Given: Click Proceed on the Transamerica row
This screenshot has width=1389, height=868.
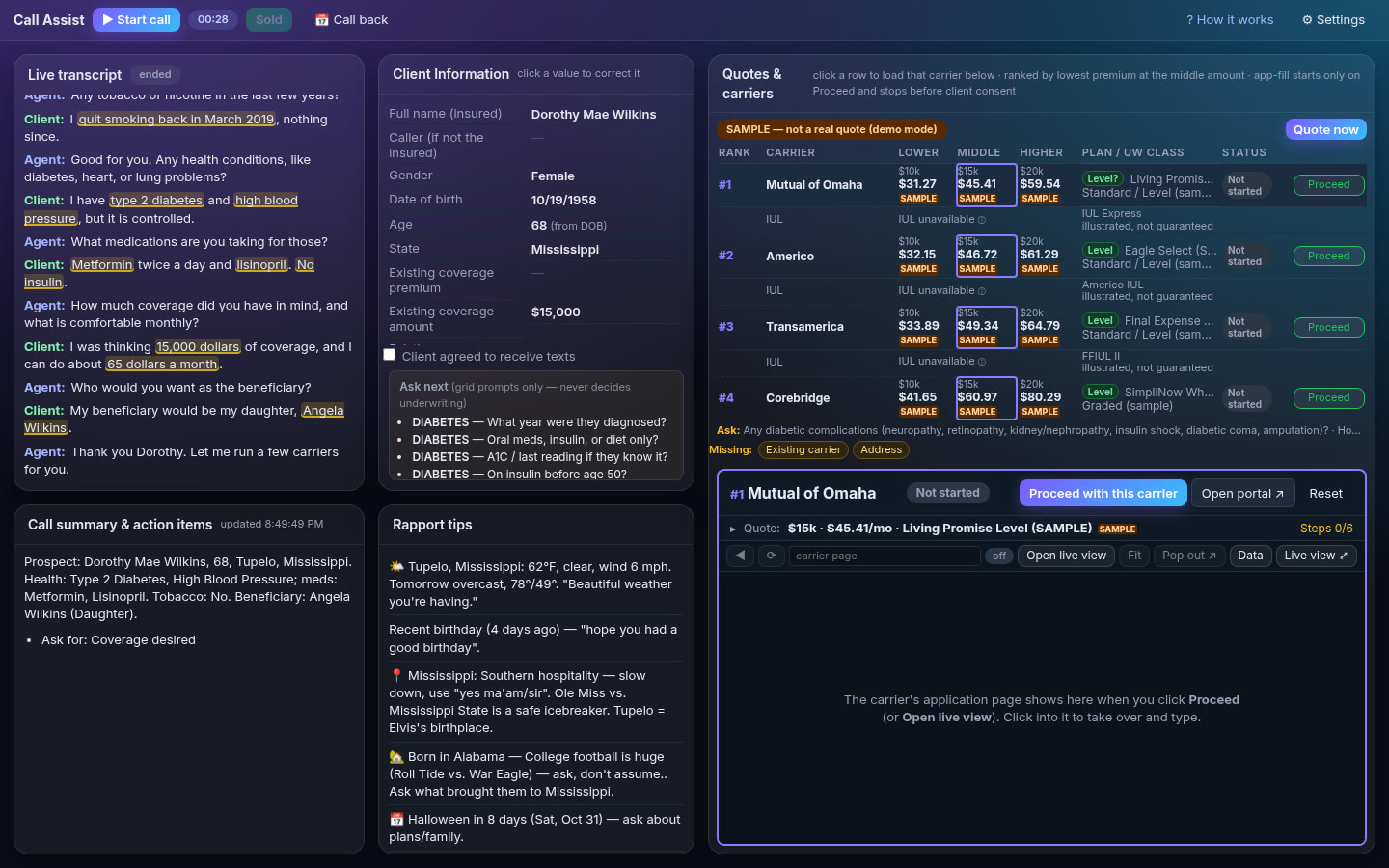Looking at the screenshot, I should tap(1328, 327).
